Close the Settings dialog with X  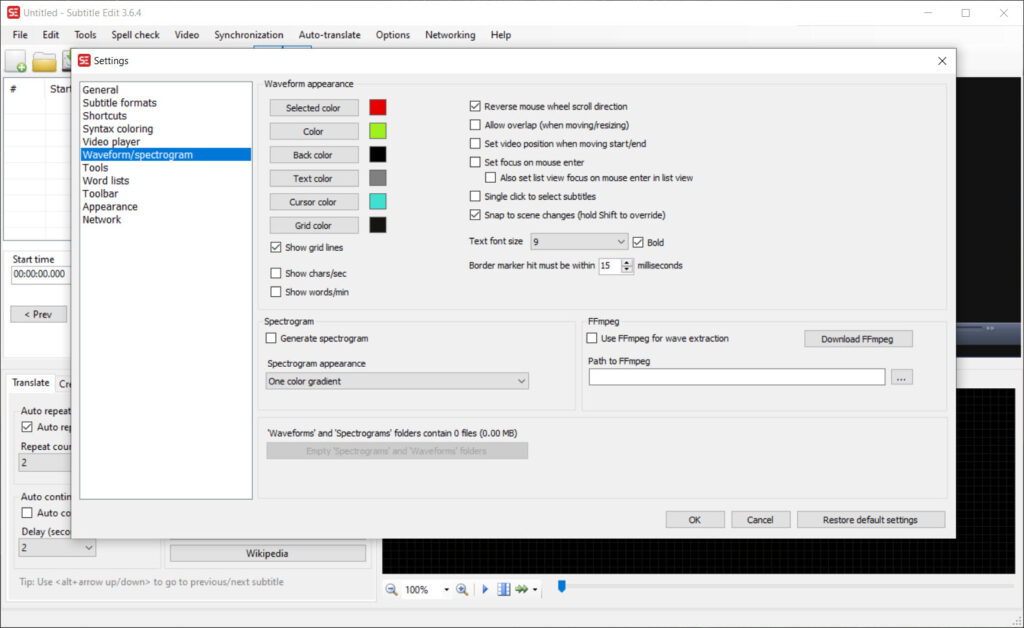(x=941, y=61)
